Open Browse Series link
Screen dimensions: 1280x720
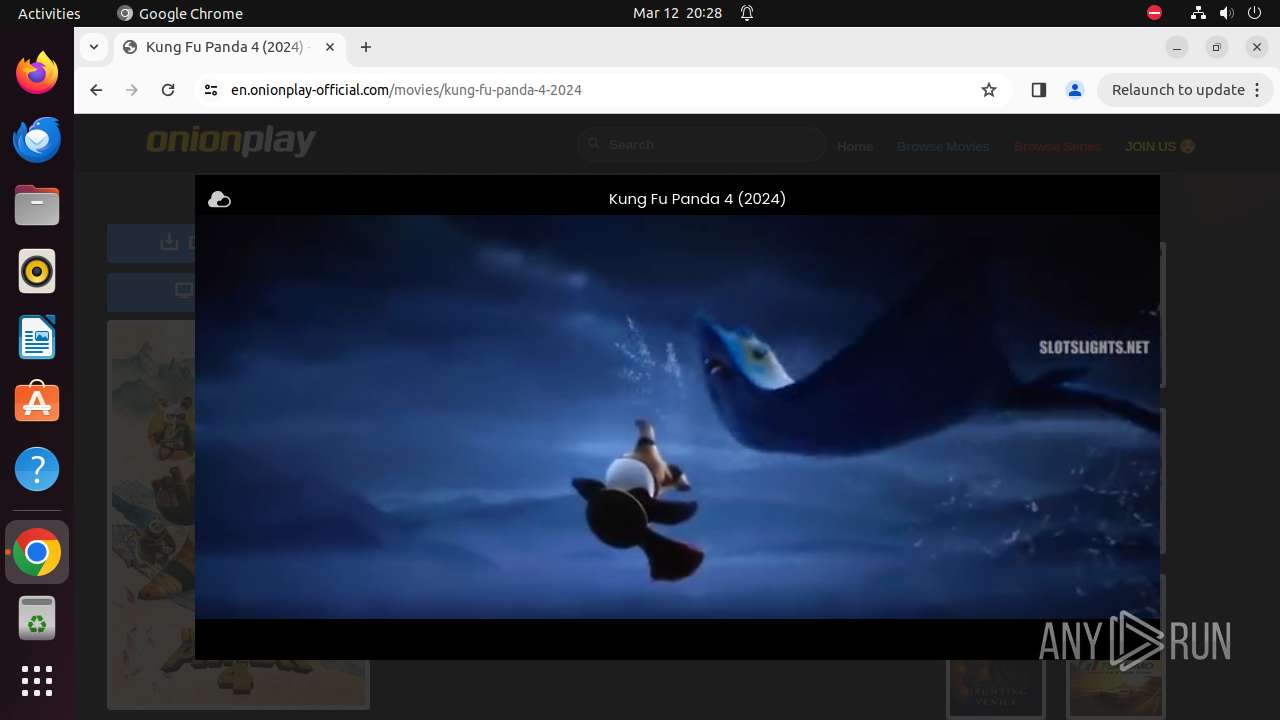click(x=1057, y=146)
